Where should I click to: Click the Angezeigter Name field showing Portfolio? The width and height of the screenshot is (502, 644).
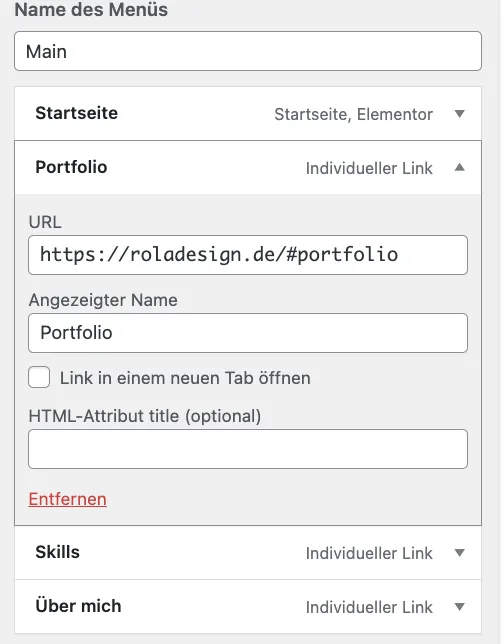(248, 333)
